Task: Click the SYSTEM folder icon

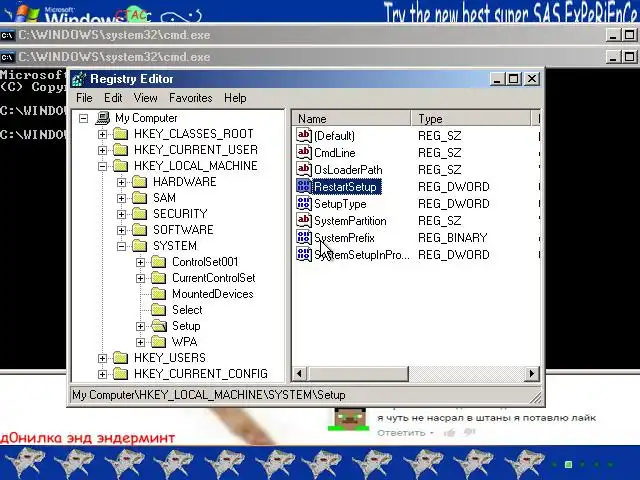Action: [140, 246]
